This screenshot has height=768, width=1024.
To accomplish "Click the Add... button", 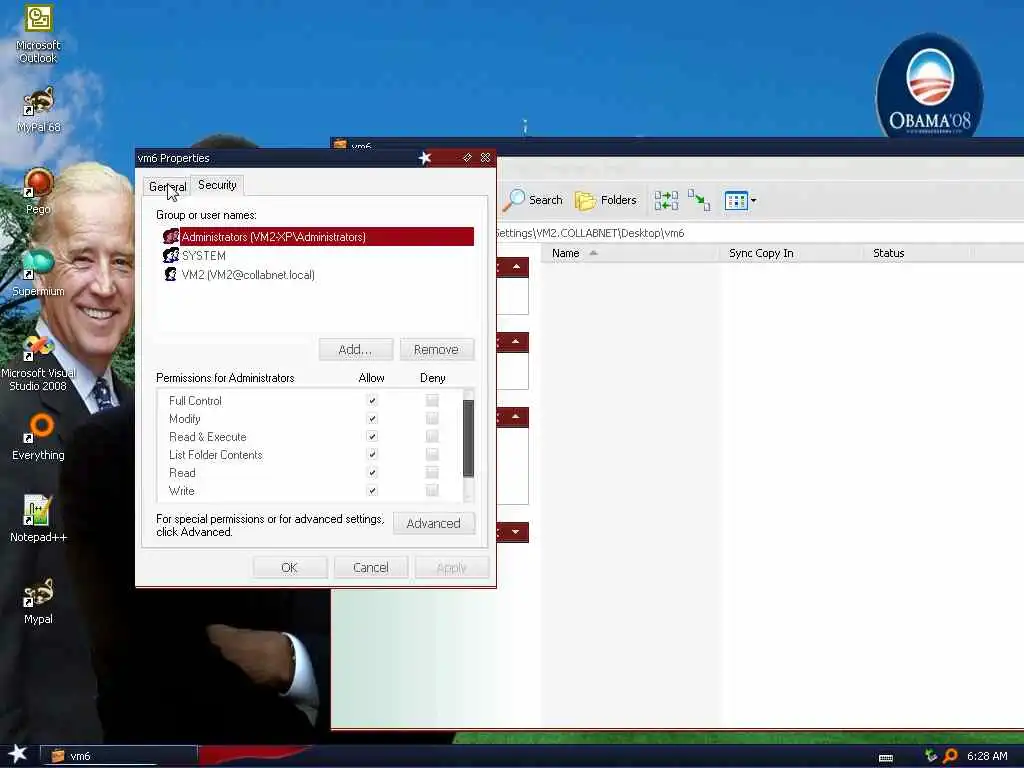I will (356, 349).
